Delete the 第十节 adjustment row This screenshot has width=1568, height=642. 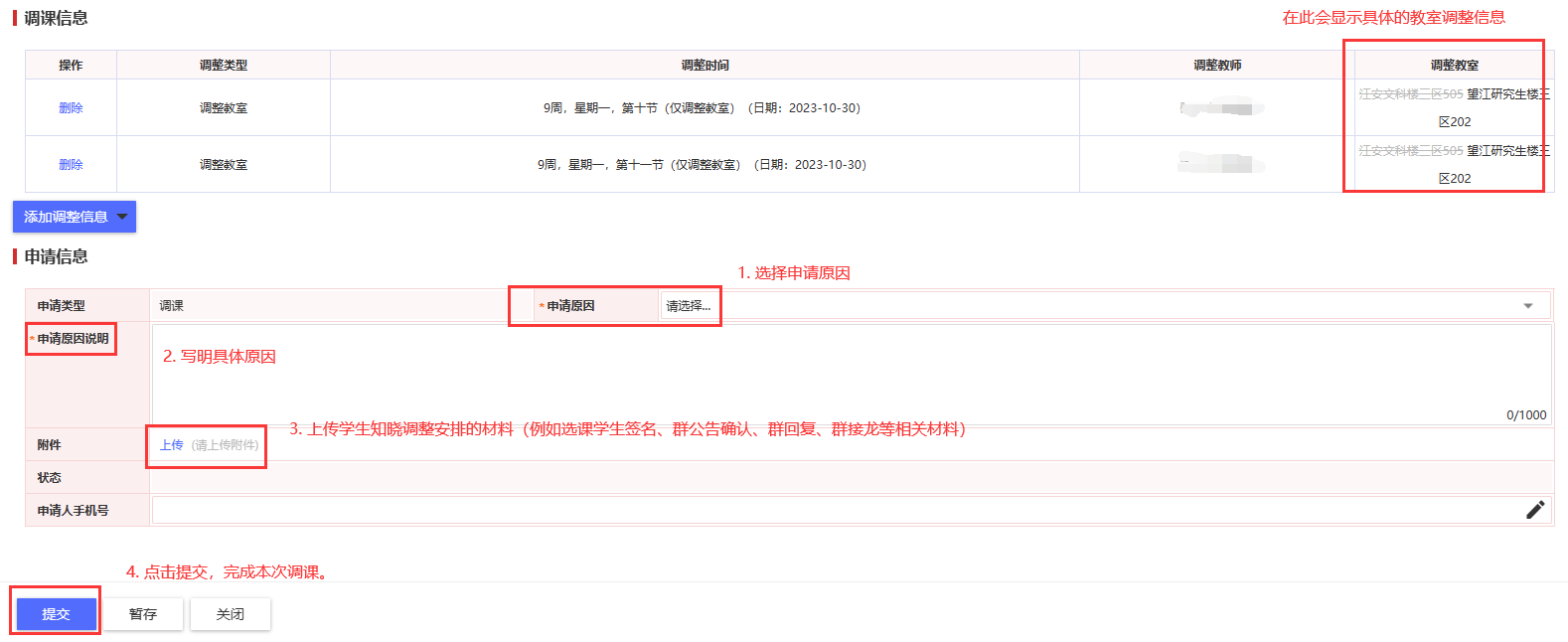click(71, 108)
